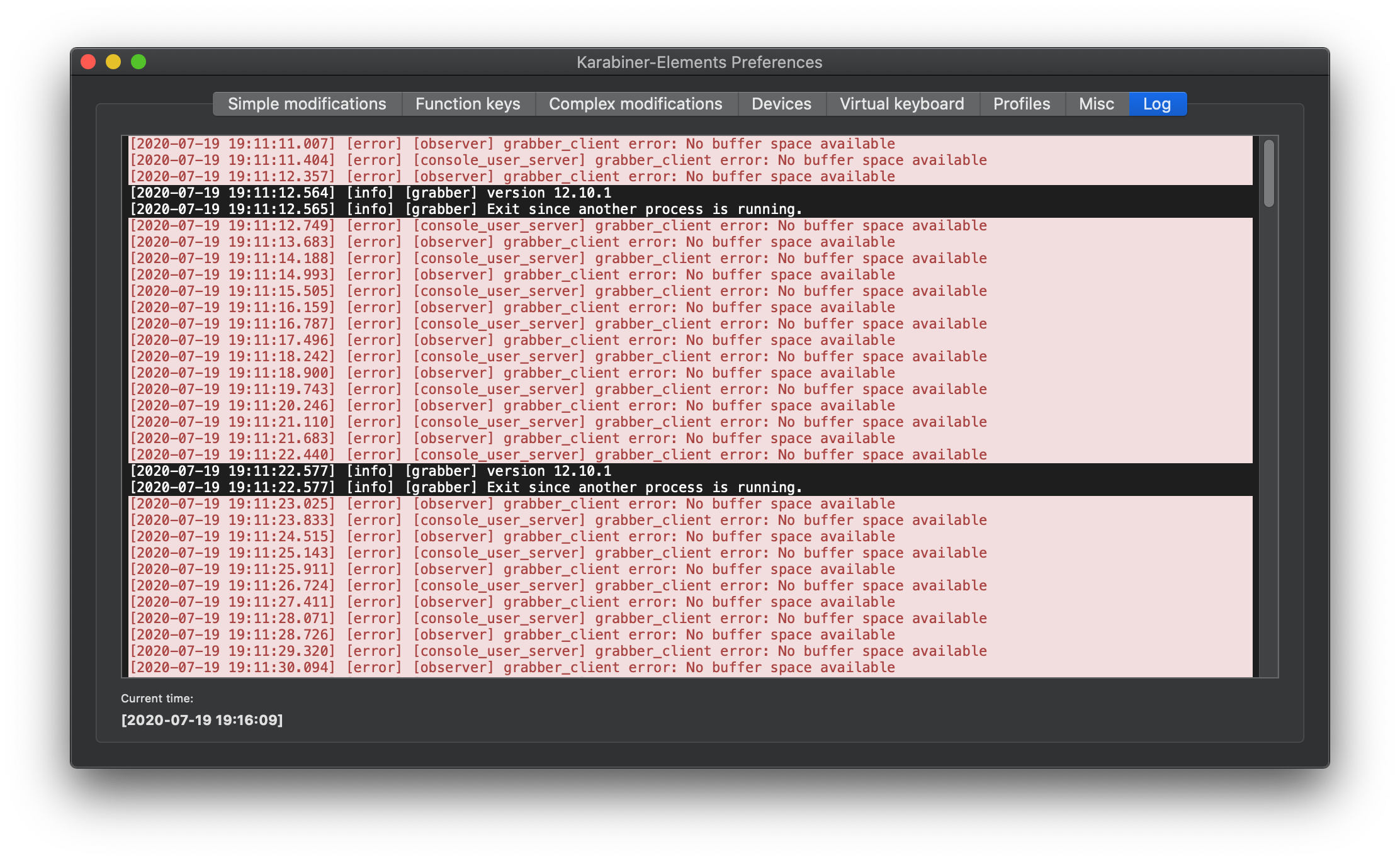Click the last log line at 19:11:30.094
The height and width of the screenshot is (861, 1400).
511,668
